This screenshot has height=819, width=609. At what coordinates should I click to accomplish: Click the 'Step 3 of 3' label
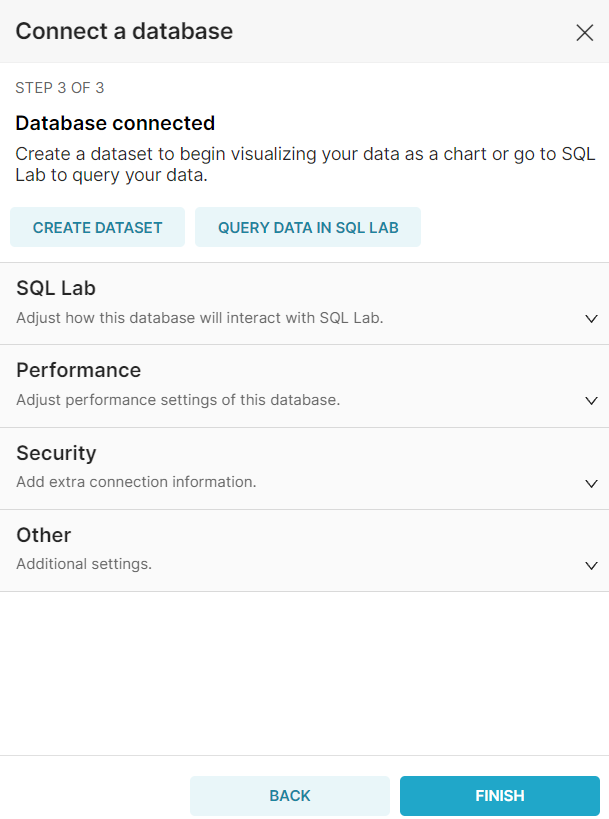(60, 88)
